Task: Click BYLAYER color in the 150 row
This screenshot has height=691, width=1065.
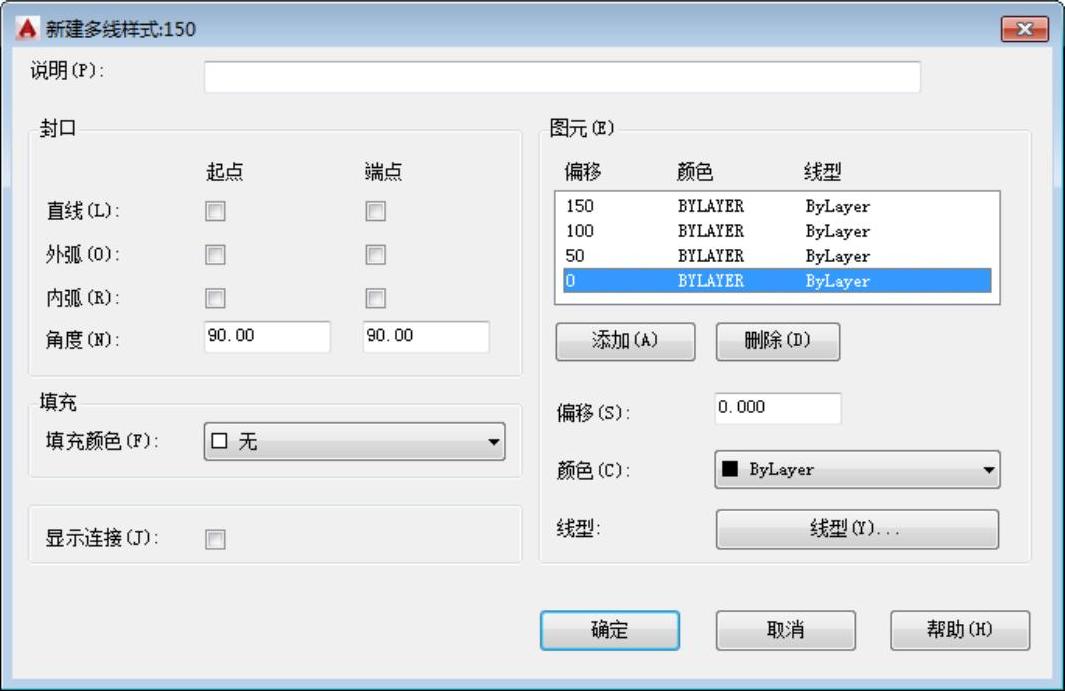Action: pos(710,206)
